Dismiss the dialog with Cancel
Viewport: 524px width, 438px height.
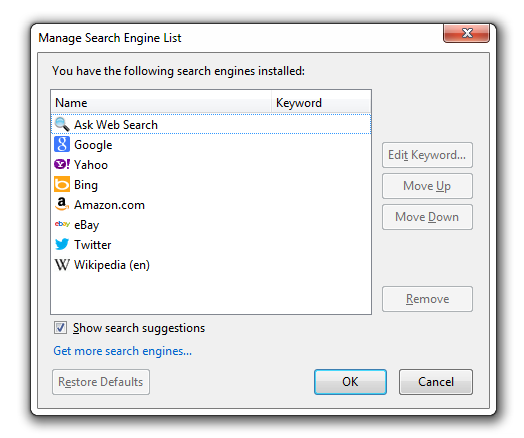(436, 382)
